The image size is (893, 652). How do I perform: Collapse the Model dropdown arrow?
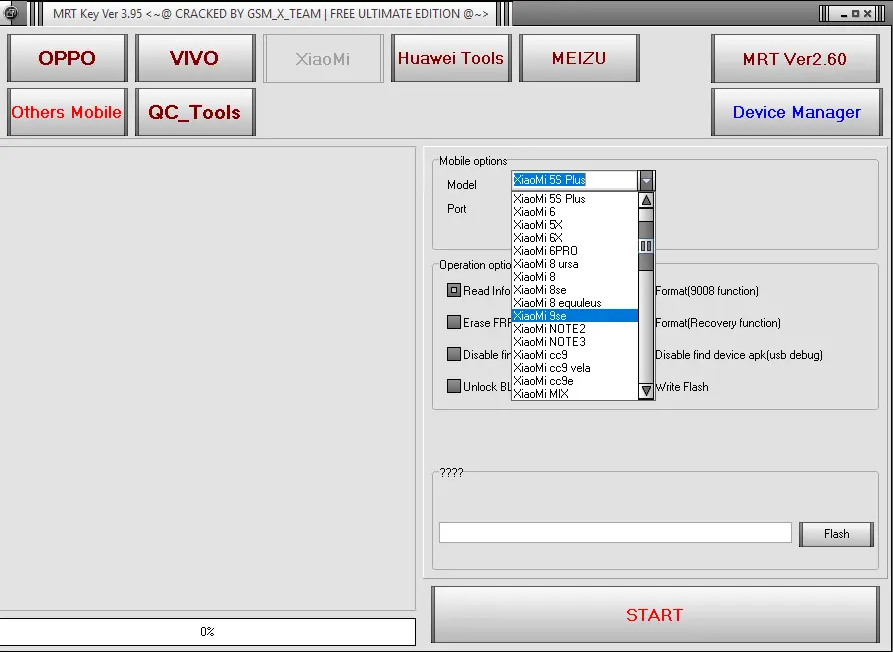[x=646, y=181]
